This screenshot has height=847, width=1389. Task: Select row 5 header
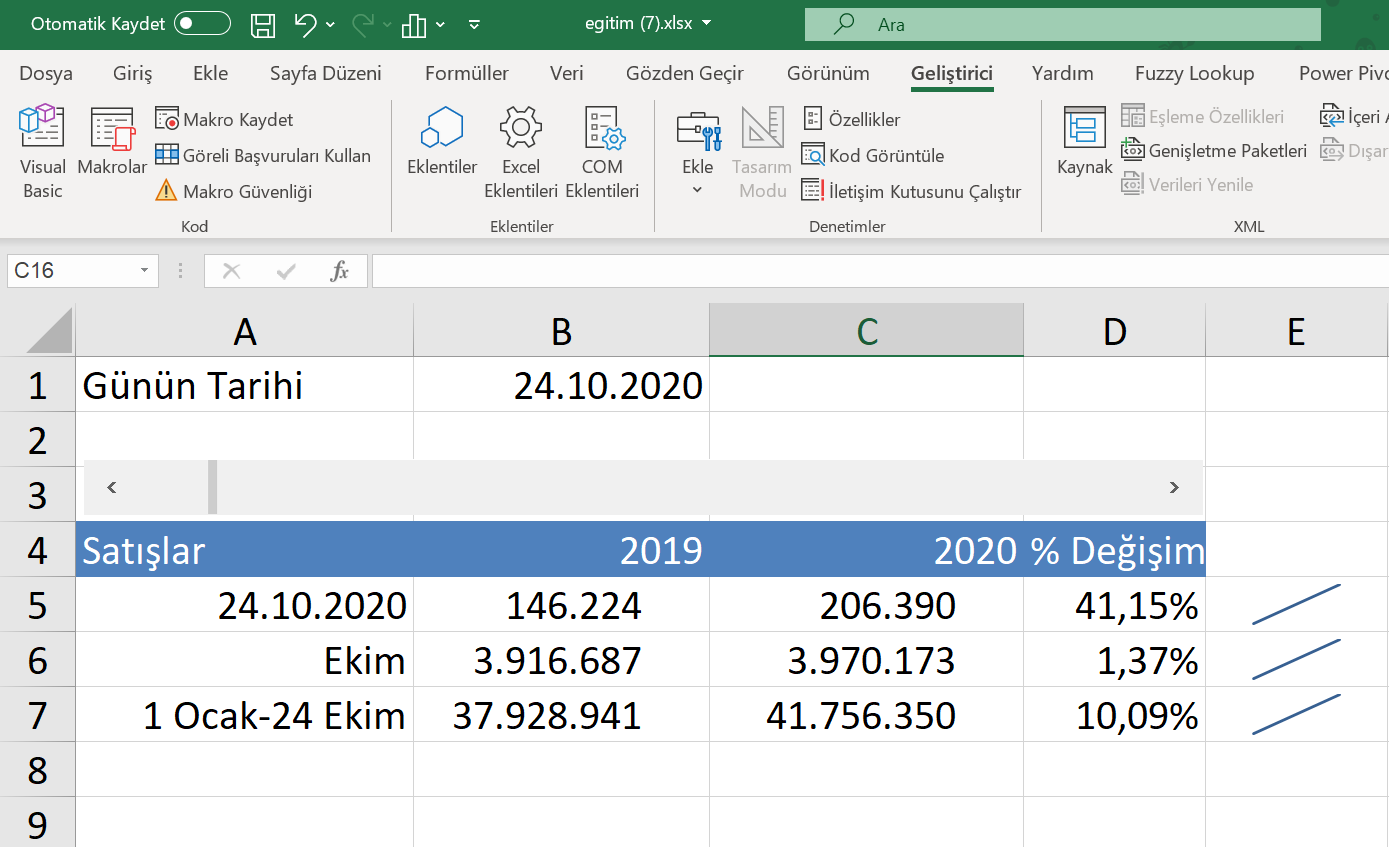pyautogui.click(x=38, y=605)
